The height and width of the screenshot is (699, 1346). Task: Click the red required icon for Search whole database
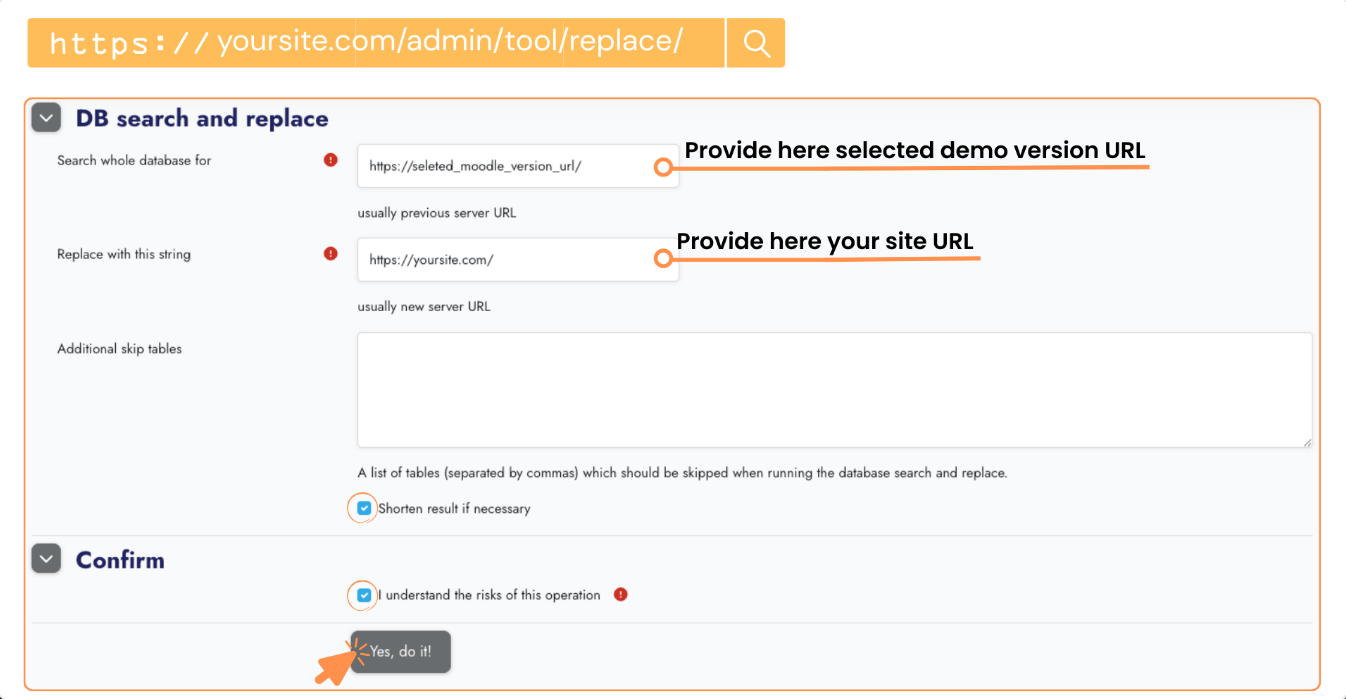tap(331, 160)
